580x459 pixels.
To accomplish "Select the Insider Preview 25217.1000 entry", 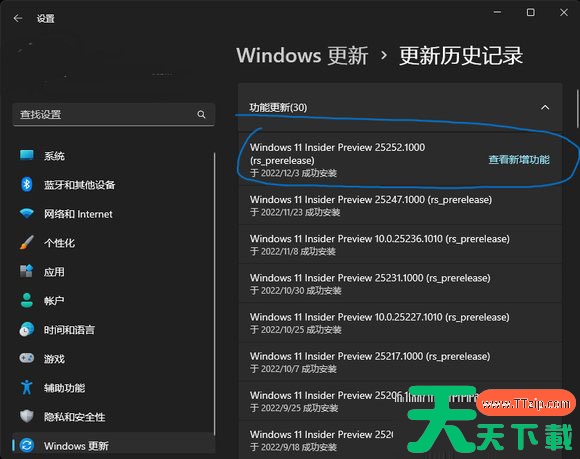I will 400,362.
